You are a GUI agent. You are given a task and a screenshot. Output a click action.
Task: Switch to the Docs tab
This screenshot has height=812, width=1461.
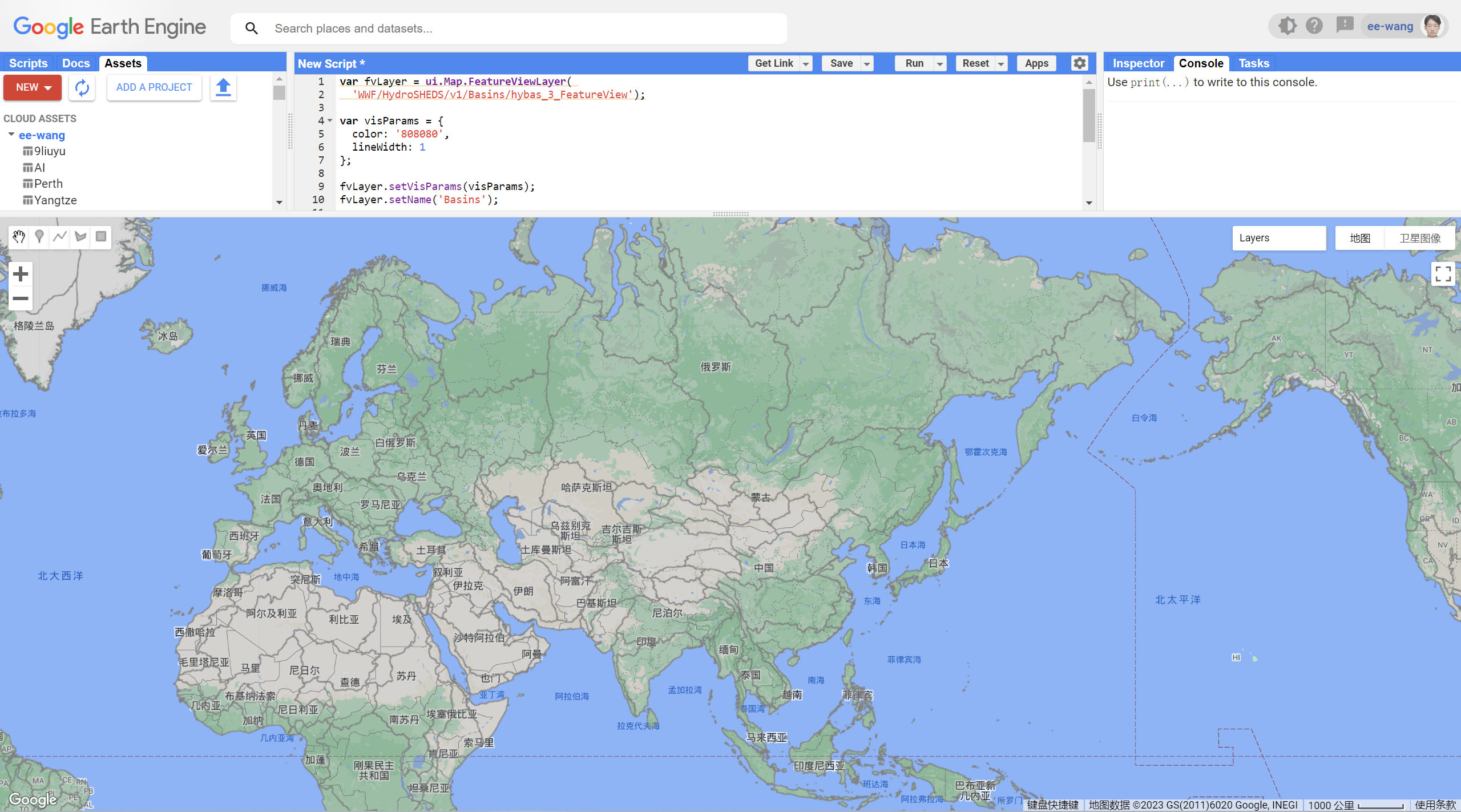click(x=76, y=63)
